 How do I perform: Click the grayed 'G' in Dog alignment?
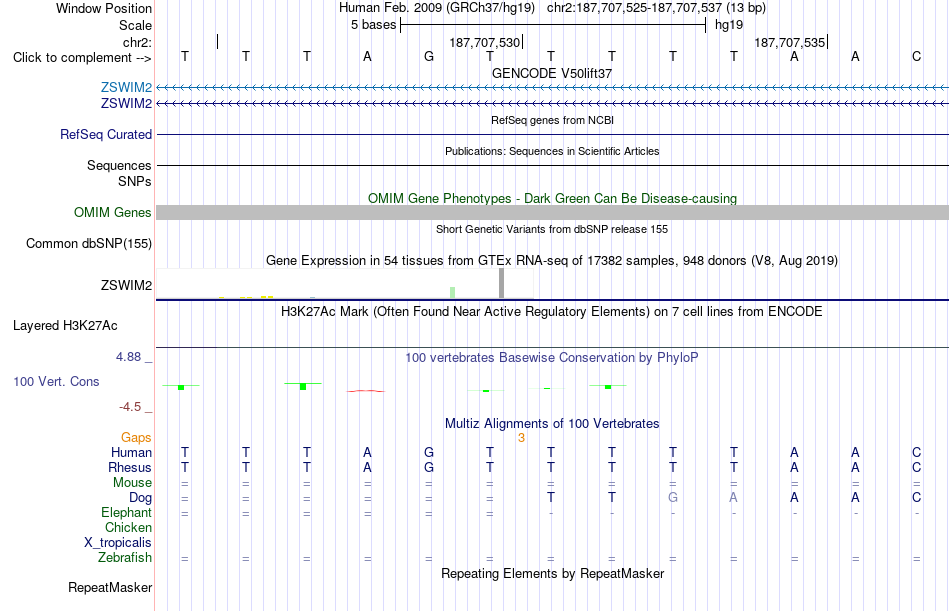(673, 498)
